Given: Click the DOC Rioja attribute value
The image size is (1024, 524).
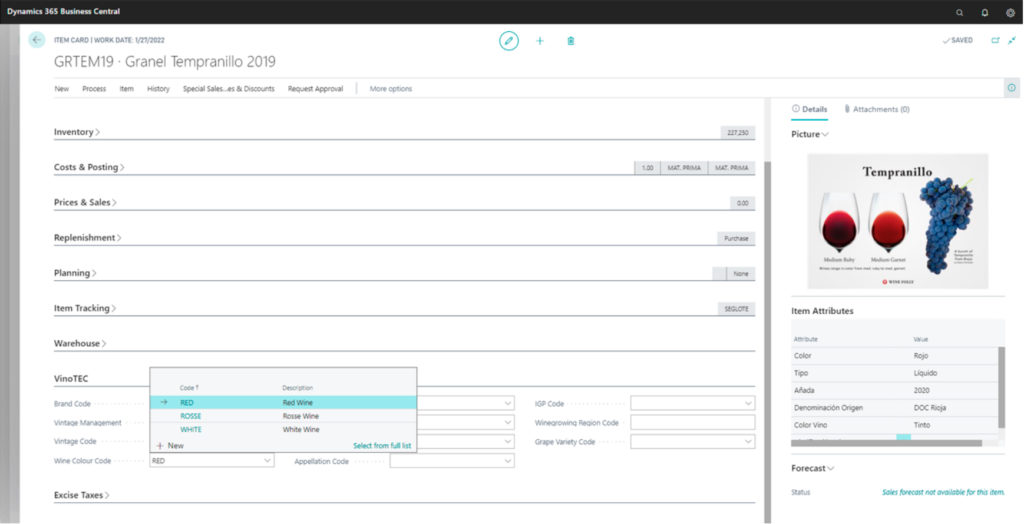Looking at the screenshot, I should (930, 408).
